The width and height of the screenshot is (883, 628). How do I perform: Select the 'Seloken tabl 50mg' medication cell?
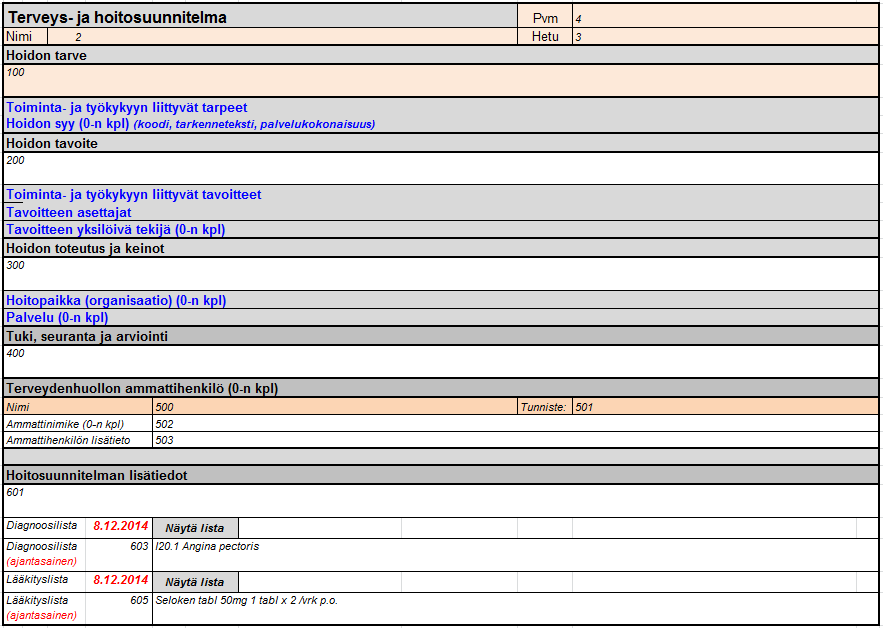[515, 609]
